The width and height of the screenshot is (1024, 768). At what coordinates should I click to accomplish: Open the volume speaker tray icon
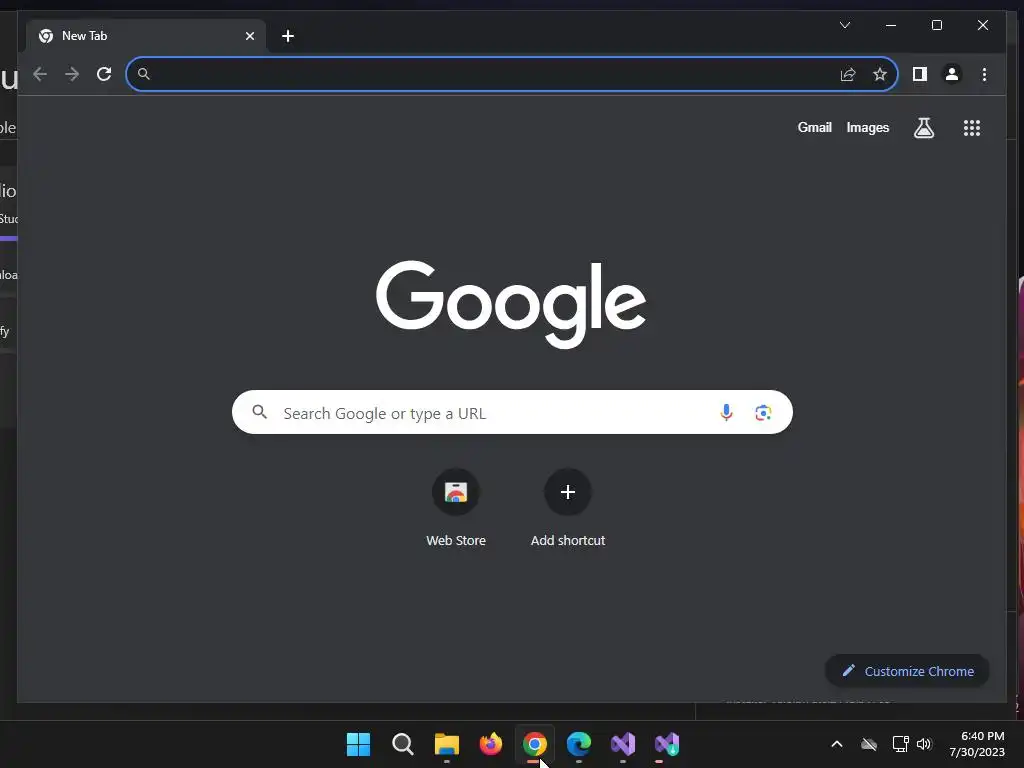[x=923, y=744]
